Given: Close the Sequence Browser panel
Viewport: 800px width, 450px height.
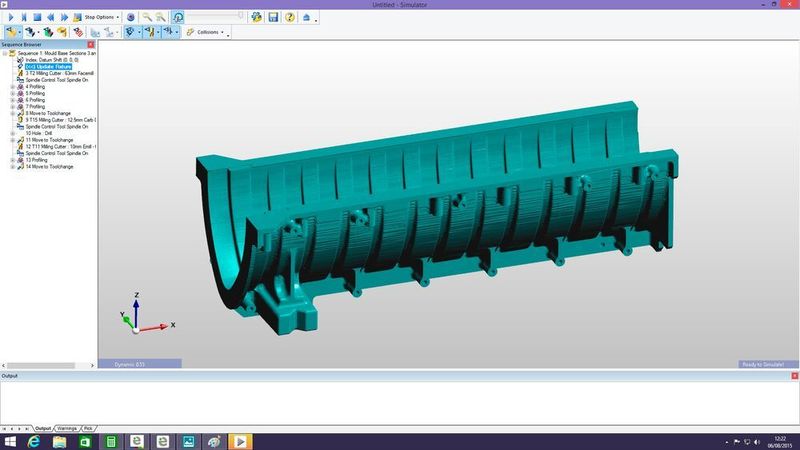Looking at the screenshot, I should [91, 45].
